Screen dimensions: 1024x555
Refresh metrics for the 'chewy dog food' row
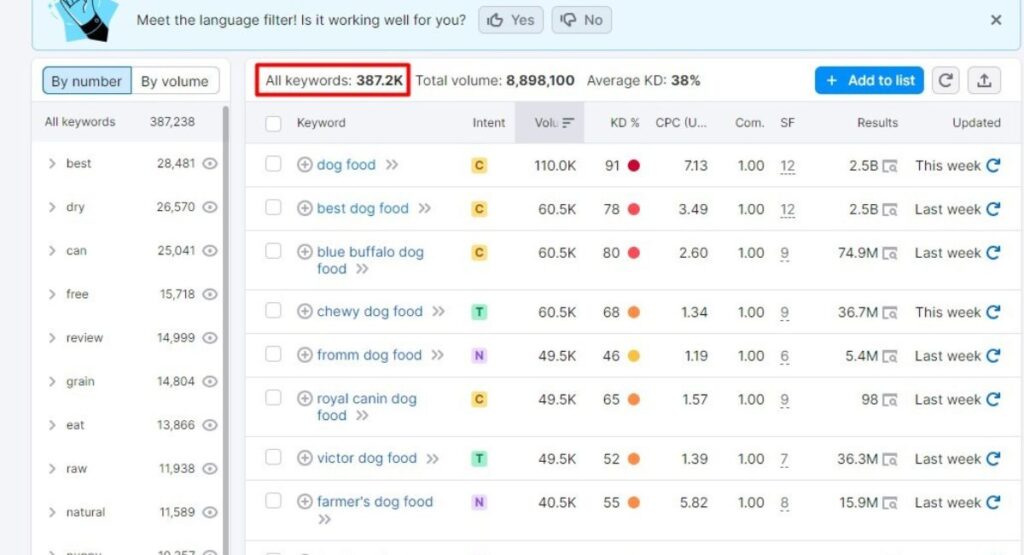(993, 312)
